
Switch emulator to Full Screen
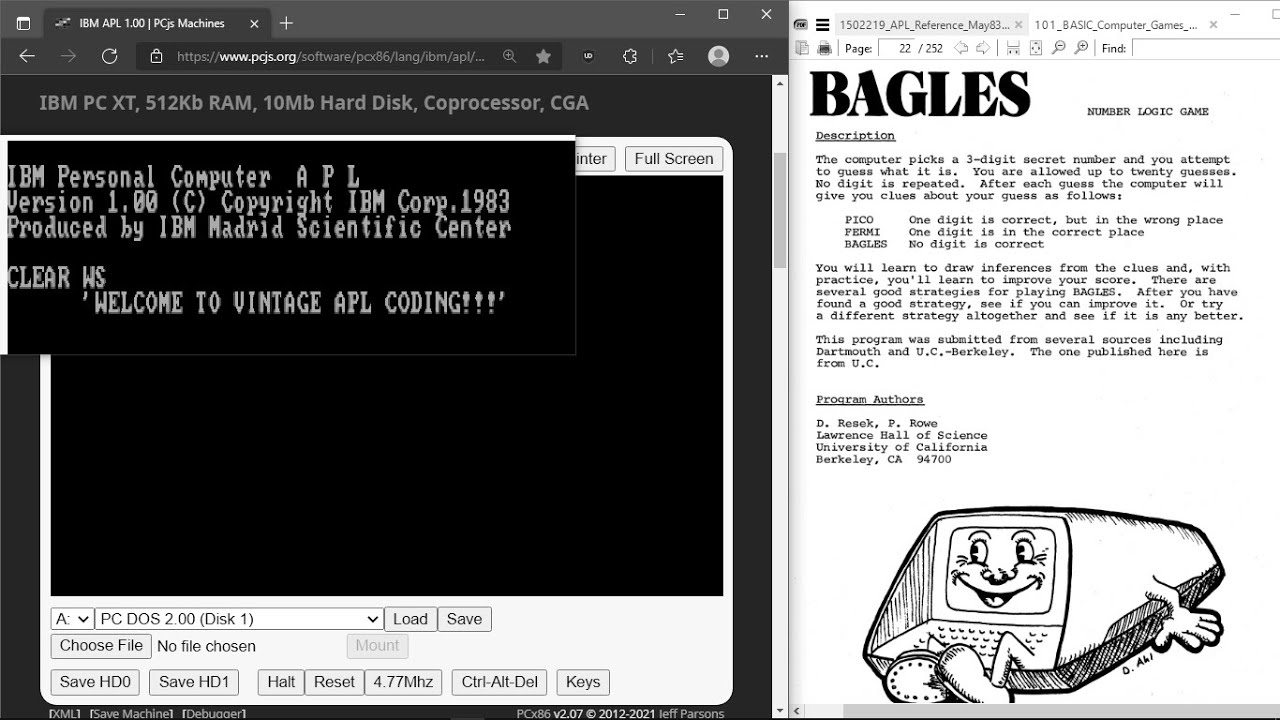[x=673, y=158]
